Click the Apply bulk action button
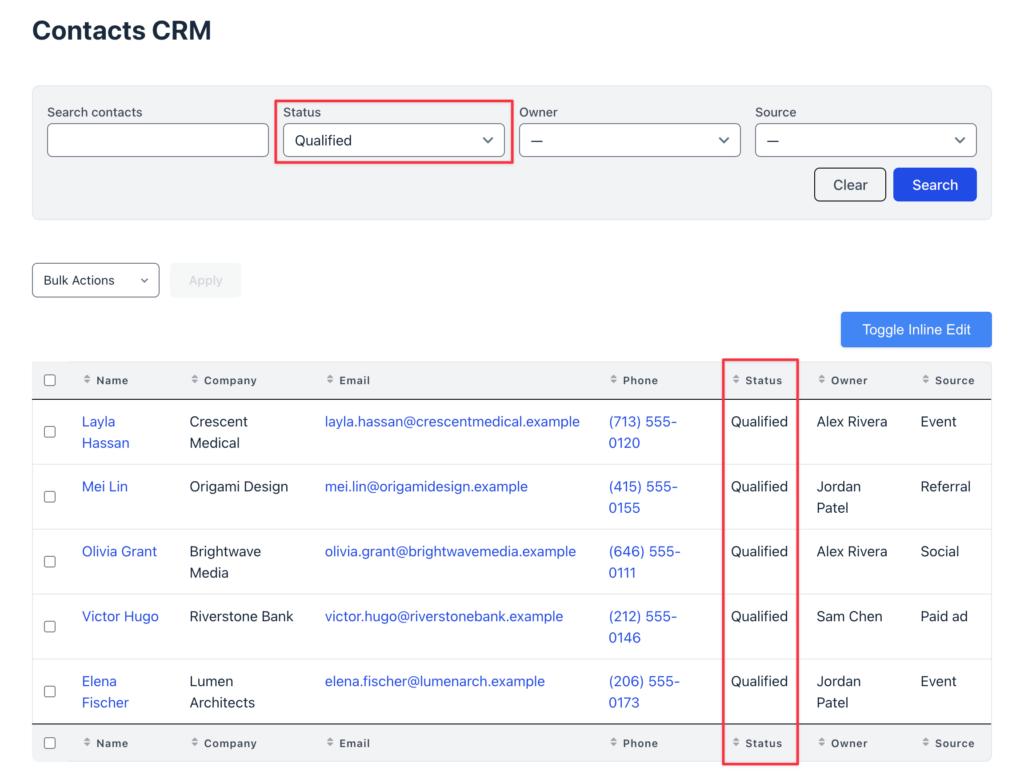The width and height of the screenshot is (1024, 784). tap(206, 280)
